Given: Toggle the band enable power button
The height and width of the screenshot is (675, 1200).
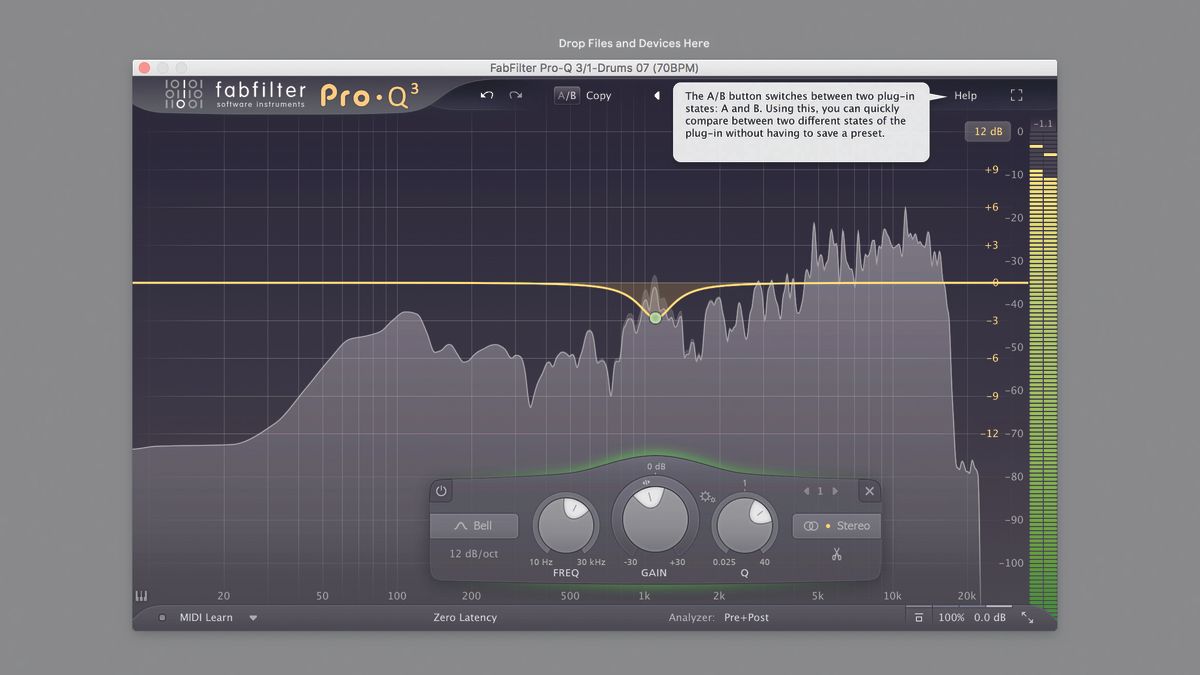Looking at the screenshot, I should click(x=440, y=491).
